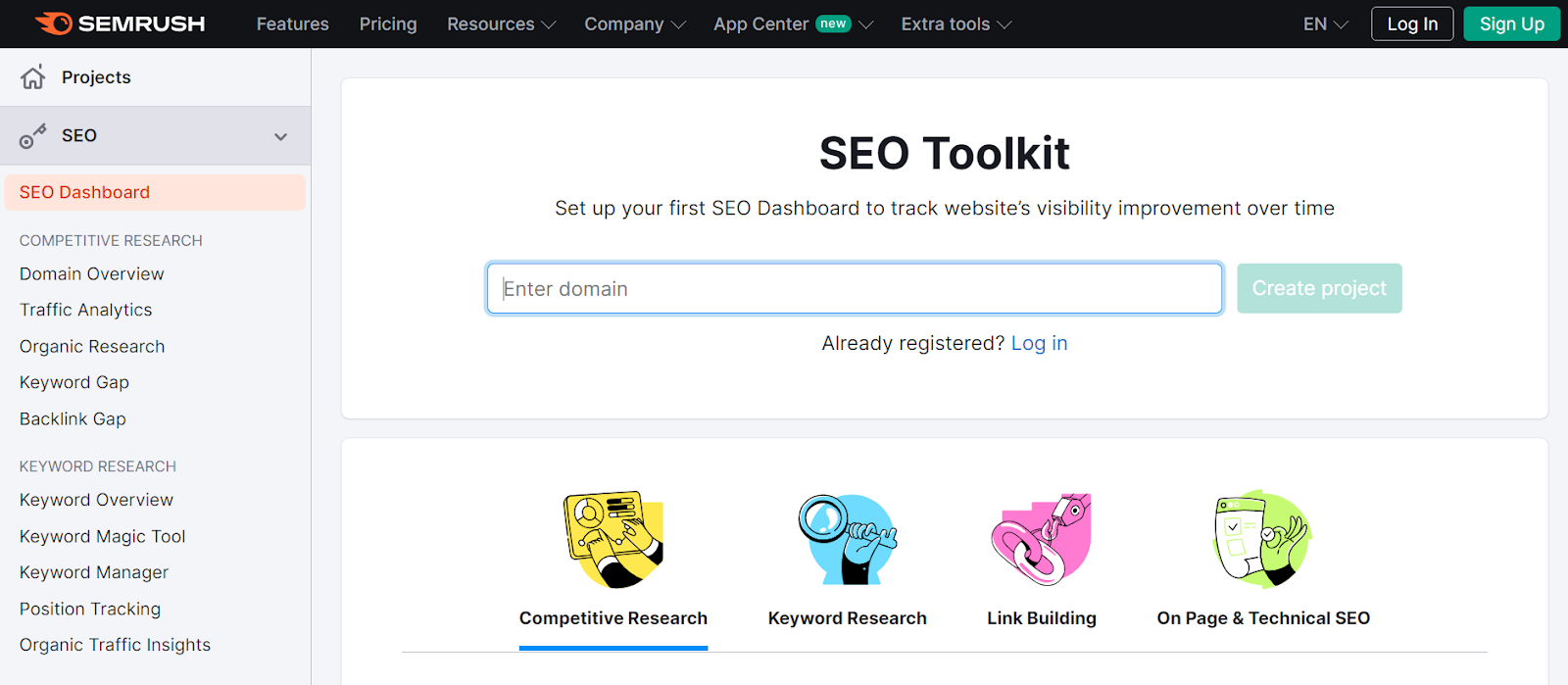Open the Pricing menu item
This screenshot has height=685, width=1568.
[x=388, y=24]
